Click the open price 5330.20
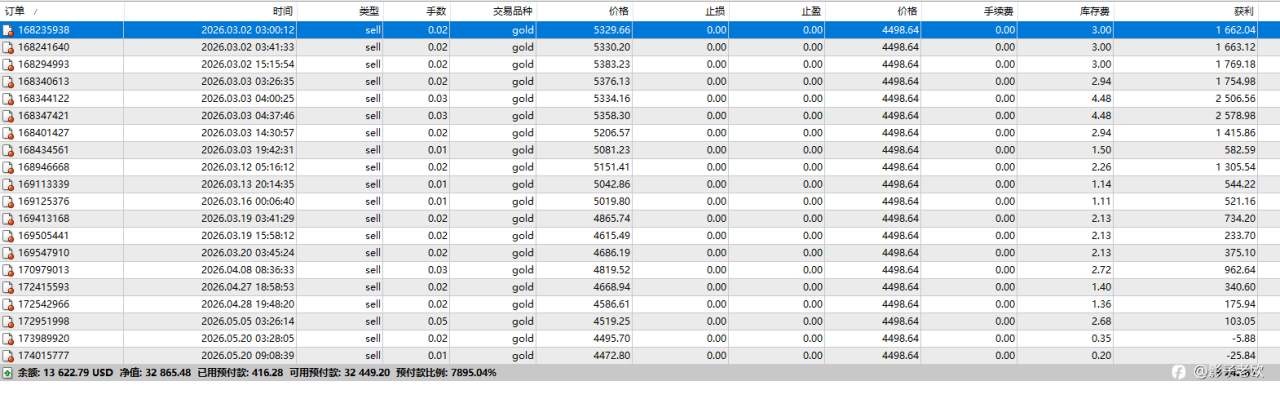Screen dimensions: 1280x399 pyautogui.click(x=611, y=47)
